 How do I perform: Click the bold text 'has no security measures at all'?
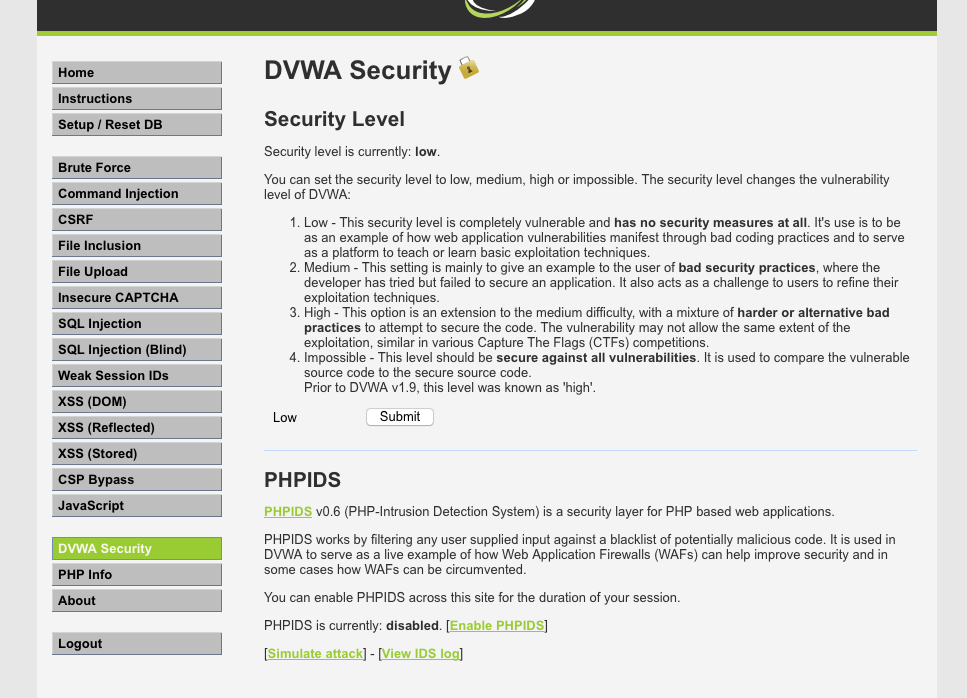pos(710,223)
